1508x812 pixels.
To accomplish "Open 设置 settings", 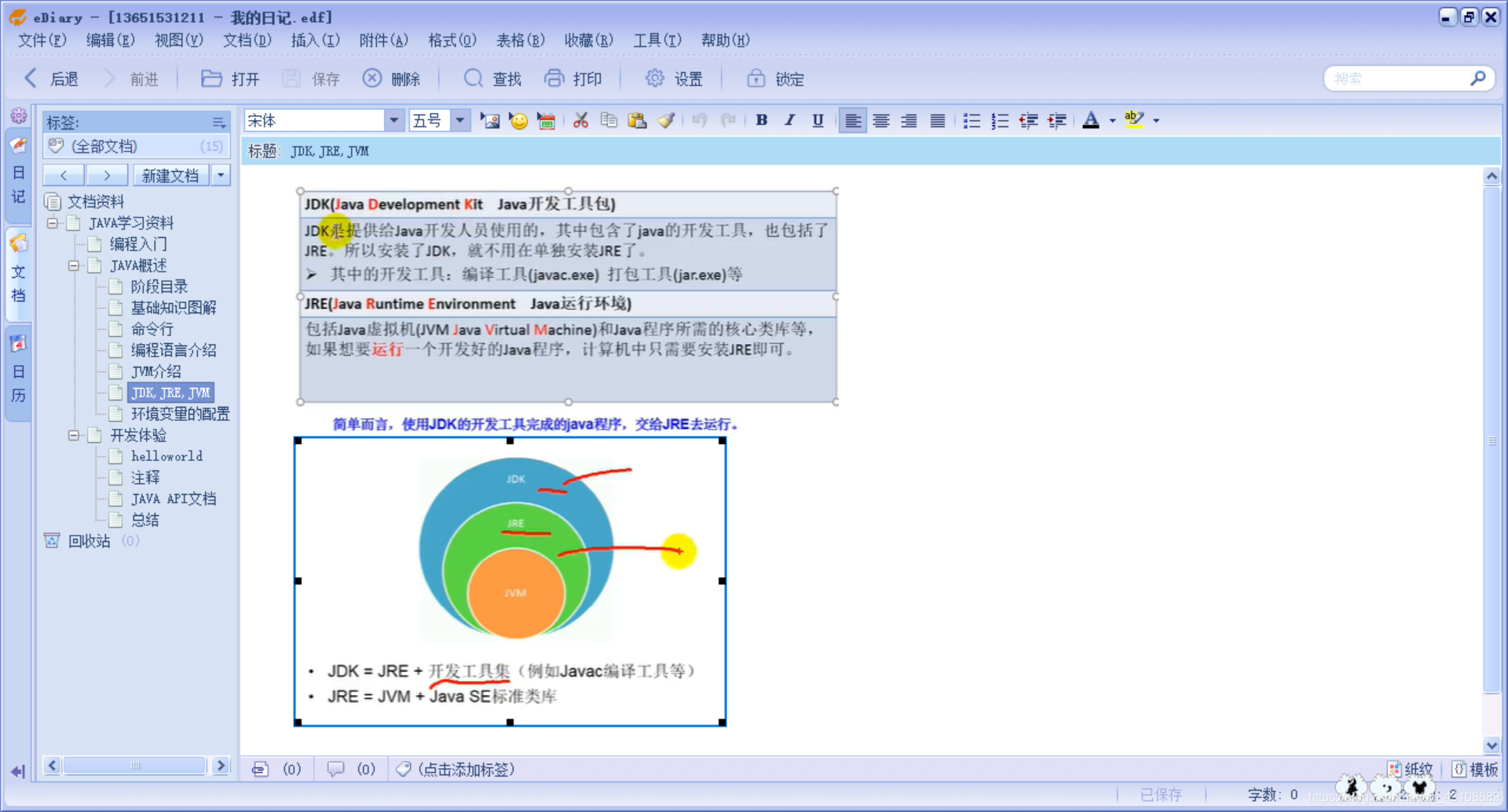I will (x=674, y=79).
